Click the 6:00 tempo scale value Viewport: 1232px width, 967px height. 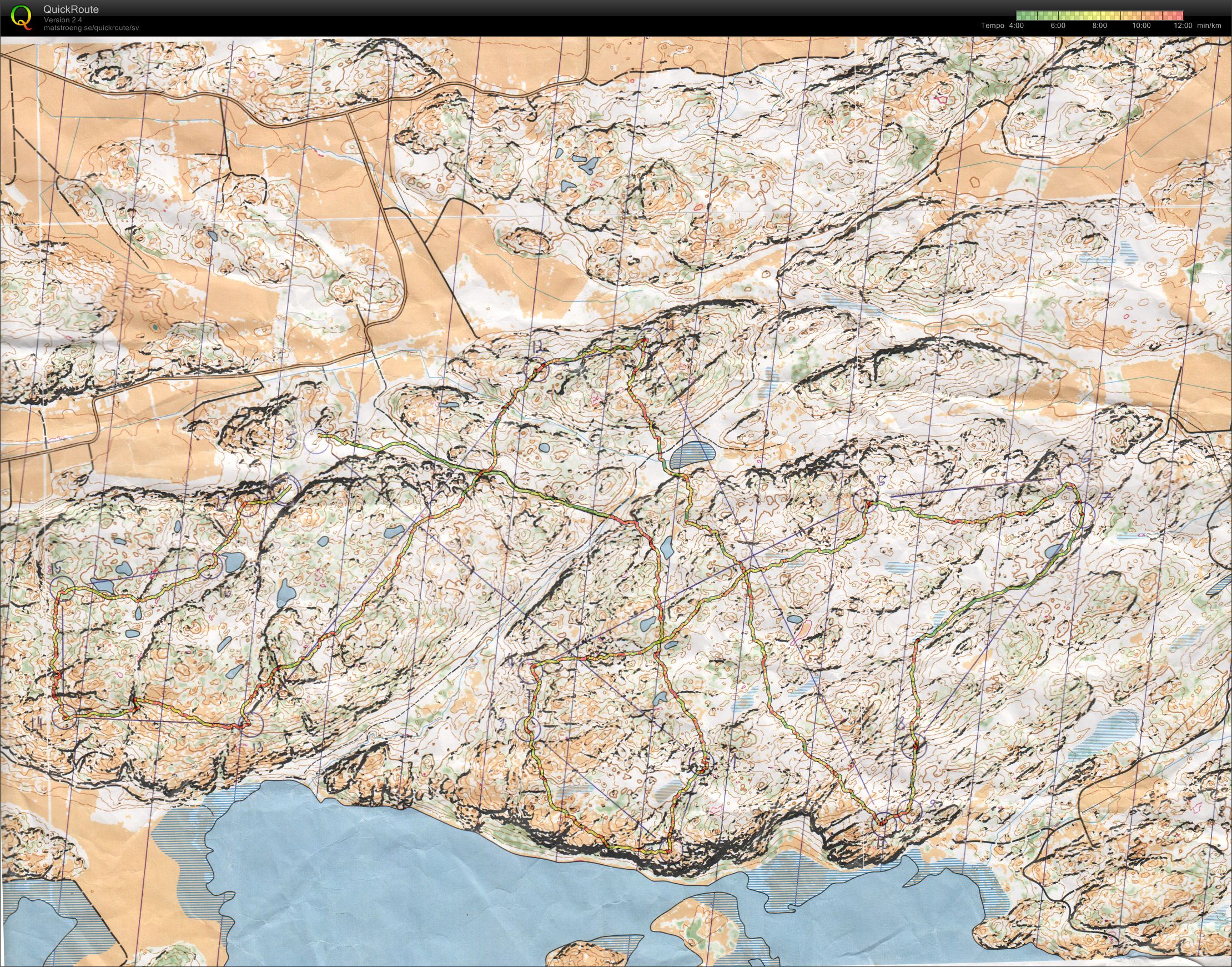(1058, 26)
